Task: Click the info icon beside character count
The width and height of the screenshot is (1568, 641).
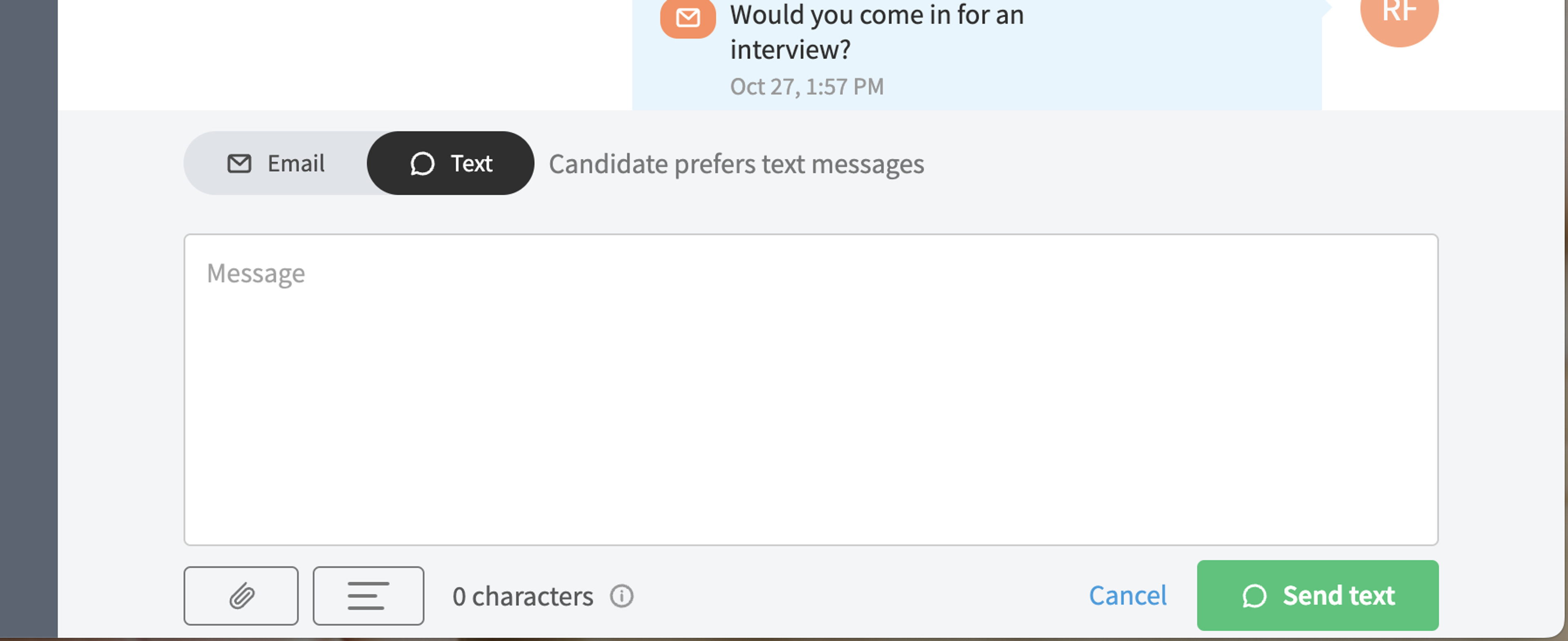Action: pos(621,595)
